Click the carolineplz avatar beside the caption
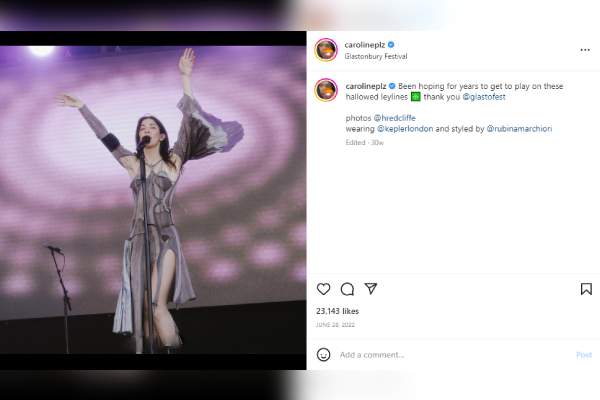Screen dimensions: 600x400 pyautogui.click(x=326, y=90)
